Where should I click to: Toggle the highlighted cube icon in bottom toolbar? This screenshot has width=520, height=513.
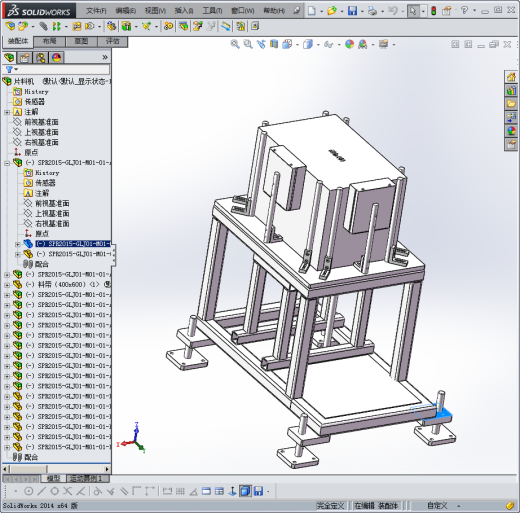pyautogui.click(x=245, y=491)
